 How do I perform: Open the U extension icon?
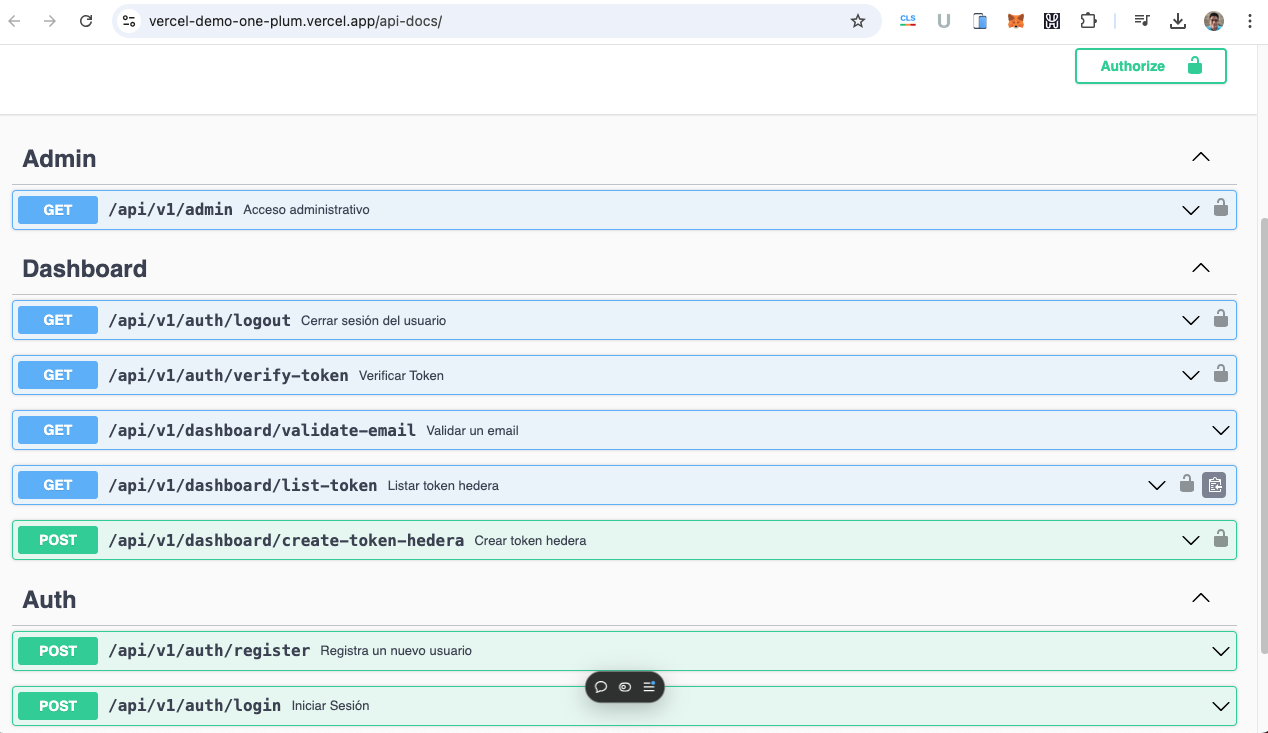944,21
